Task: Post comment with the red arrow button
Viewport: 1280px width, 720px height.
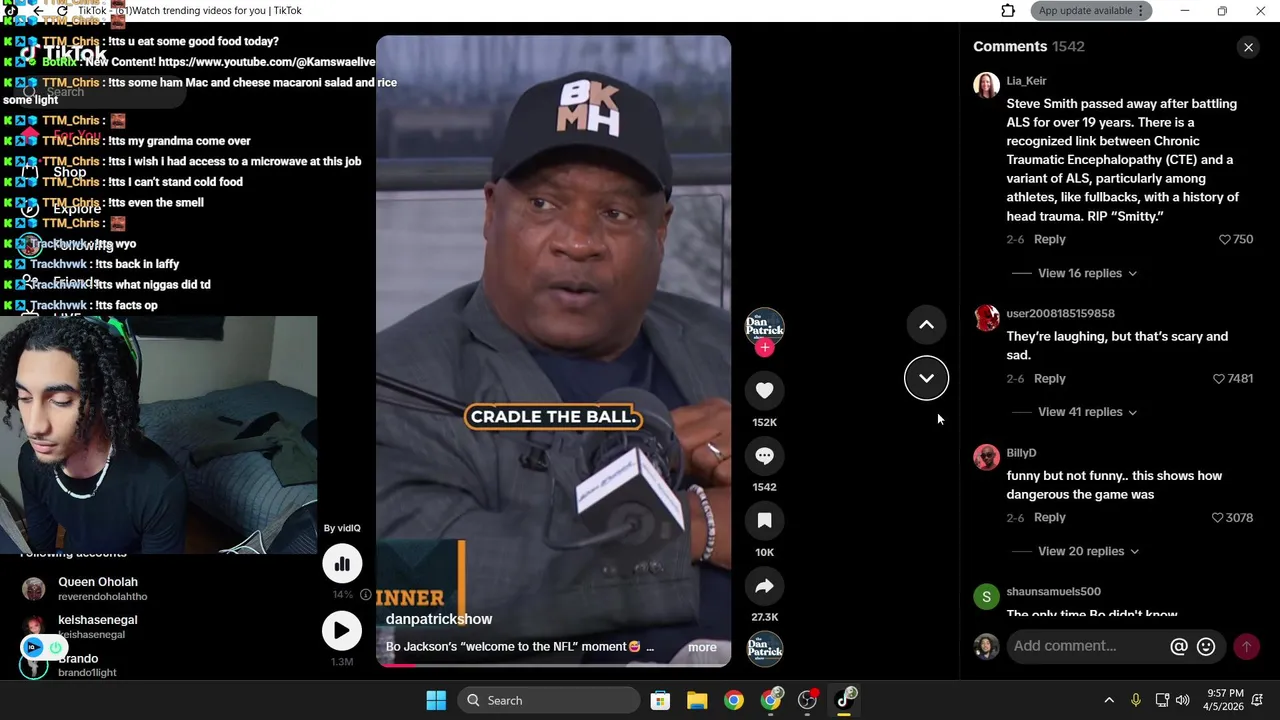Action: [1246, 647]
